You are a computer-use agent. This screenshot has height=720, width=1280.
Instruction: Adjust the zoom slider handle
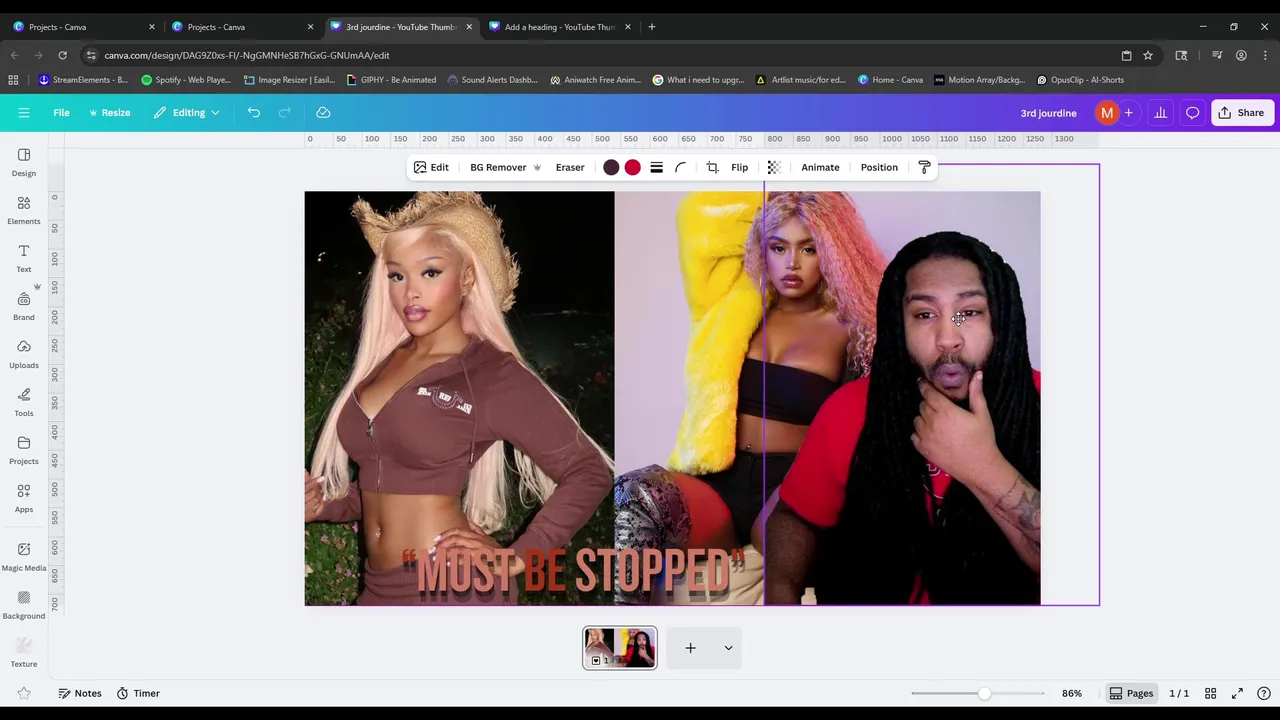click(984, 693)
